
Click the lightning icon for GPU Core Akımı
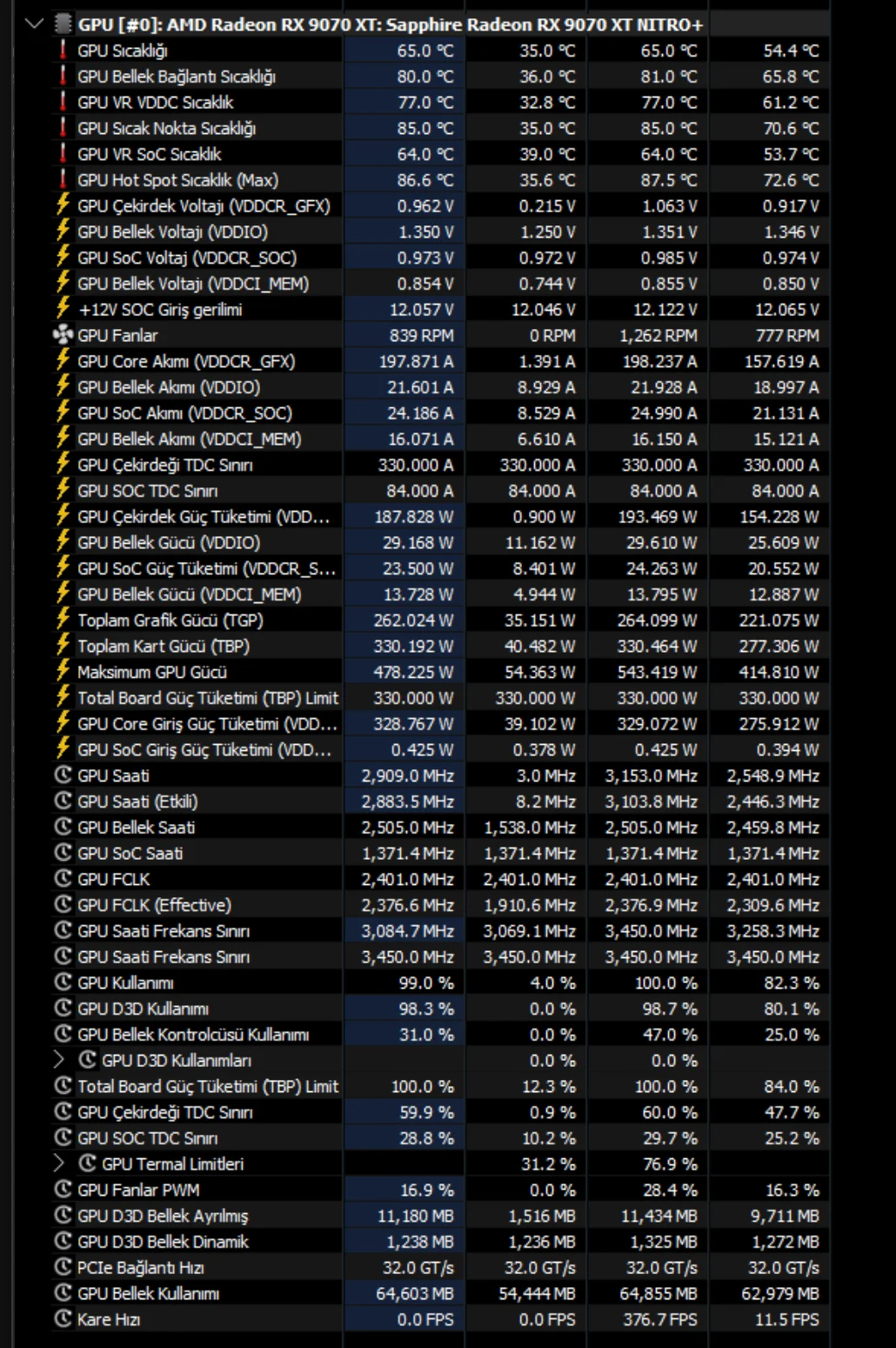point(63,361)
